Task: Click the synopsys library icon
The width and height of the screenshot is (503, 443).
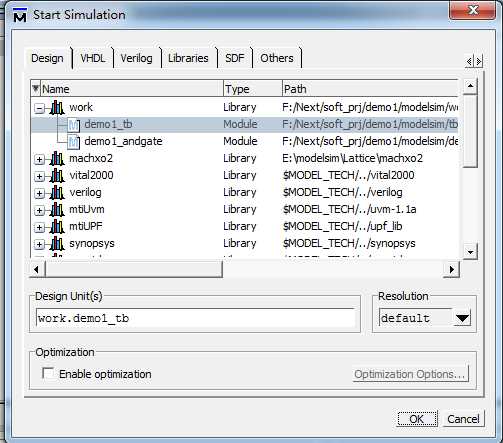Action: click(x=57, y=244)
